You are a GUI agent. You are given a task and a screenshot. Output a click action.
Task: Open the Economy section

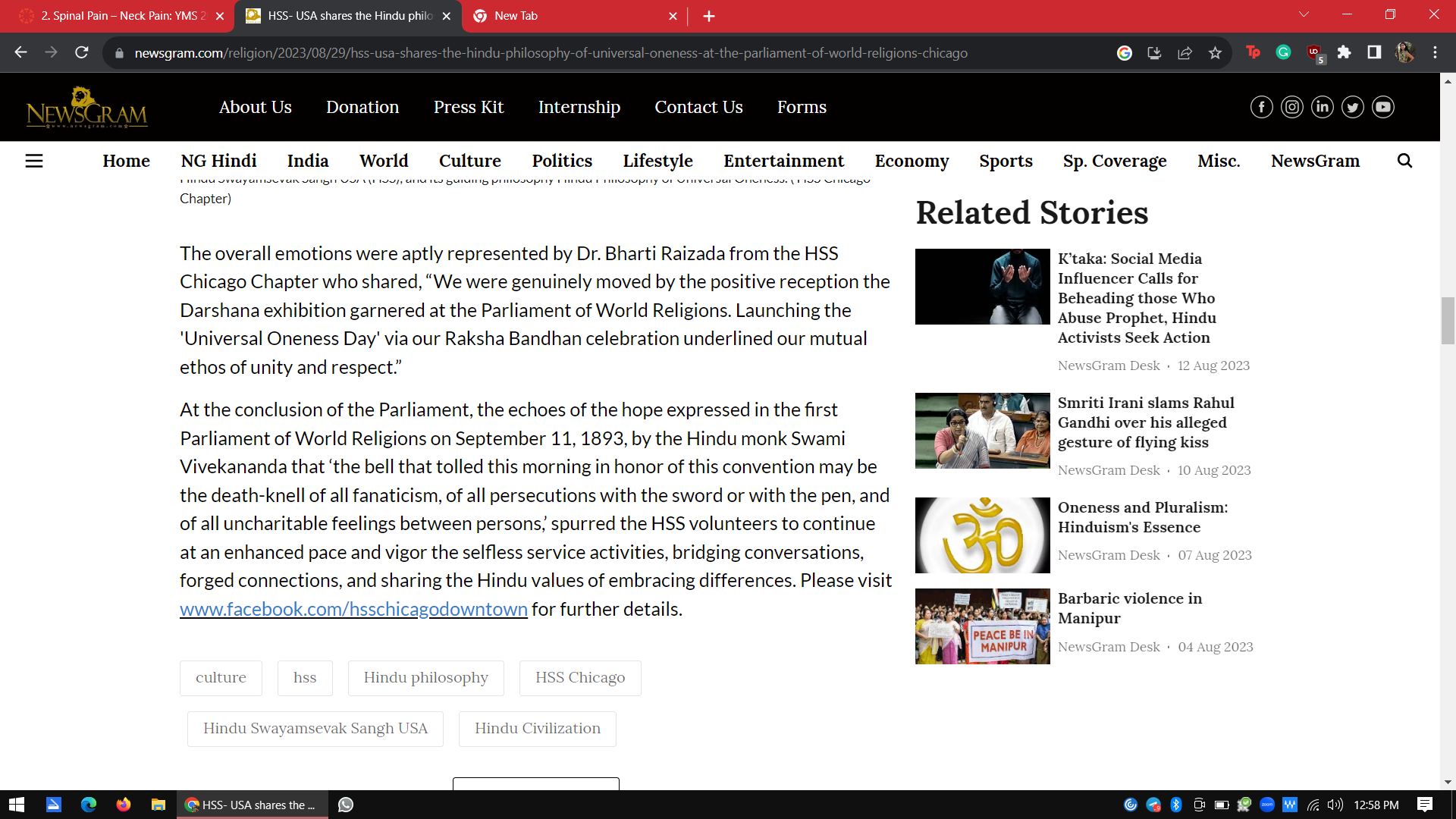(x=912, y=161)
